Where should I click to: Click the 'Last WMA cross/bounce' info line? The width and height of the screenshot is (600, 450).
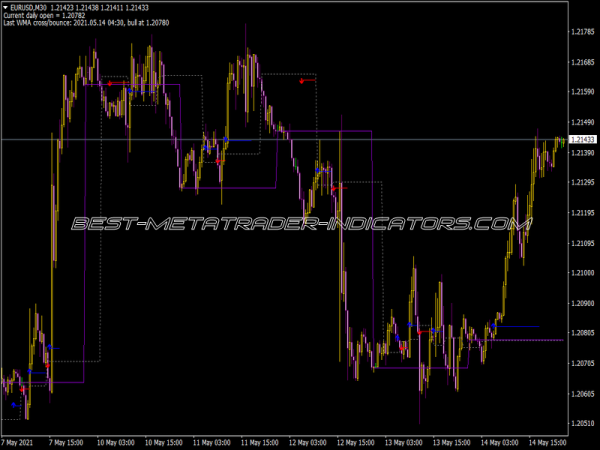(x=90, y=24)
